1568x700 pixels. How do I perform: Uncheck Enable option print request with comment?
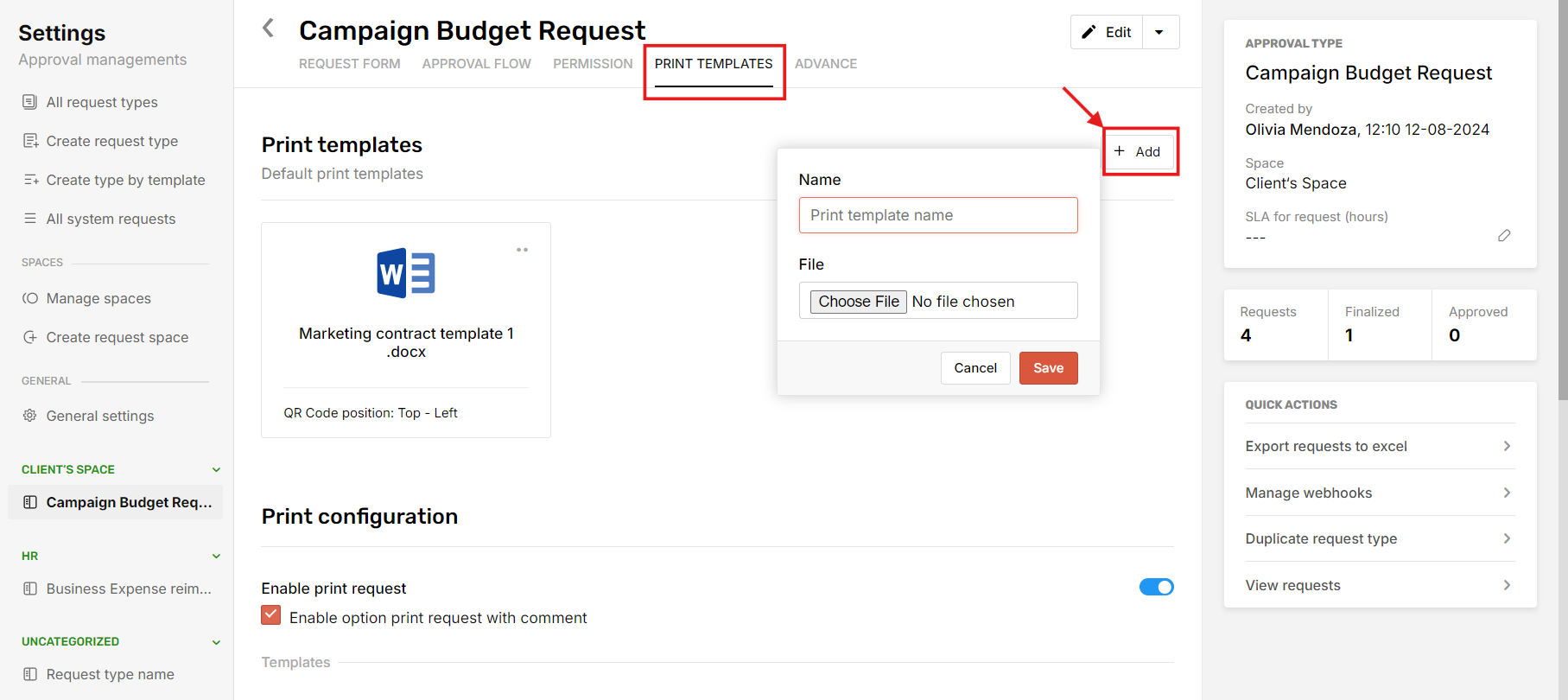pyautogui.click(x=271, y=615)
